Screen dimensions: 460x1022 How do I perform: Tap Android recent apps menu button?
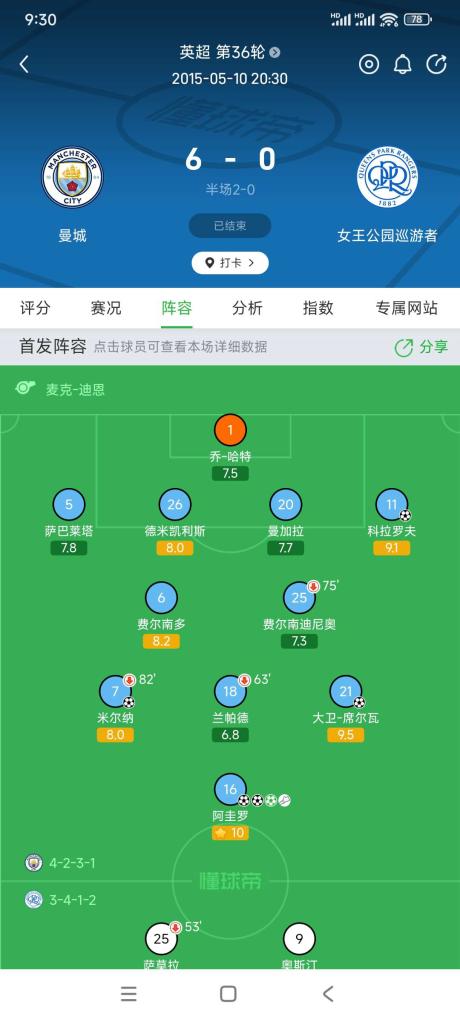[129, 993]
